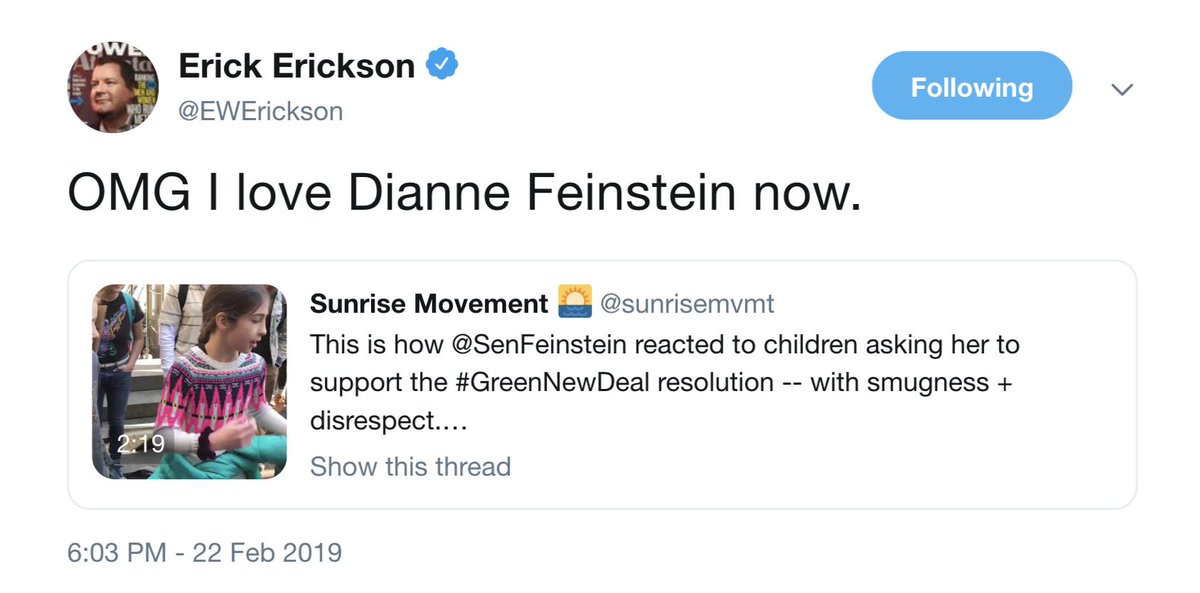
Task: Click the word "smugness" in quoted tweet
Action: [917, 382]
